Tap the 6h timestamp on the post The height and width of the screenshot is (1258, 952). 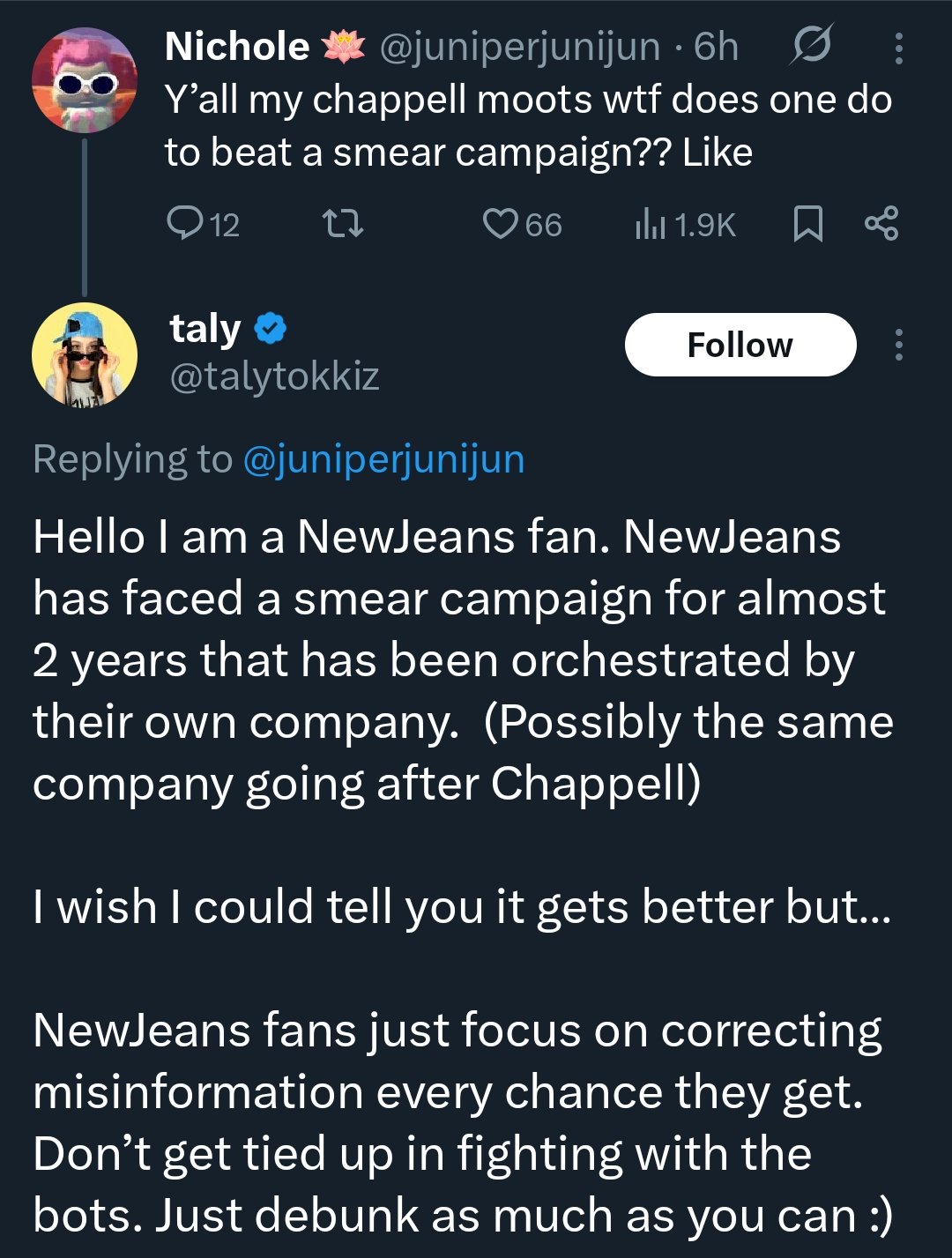pyautogui.click(x=716, y=47)
